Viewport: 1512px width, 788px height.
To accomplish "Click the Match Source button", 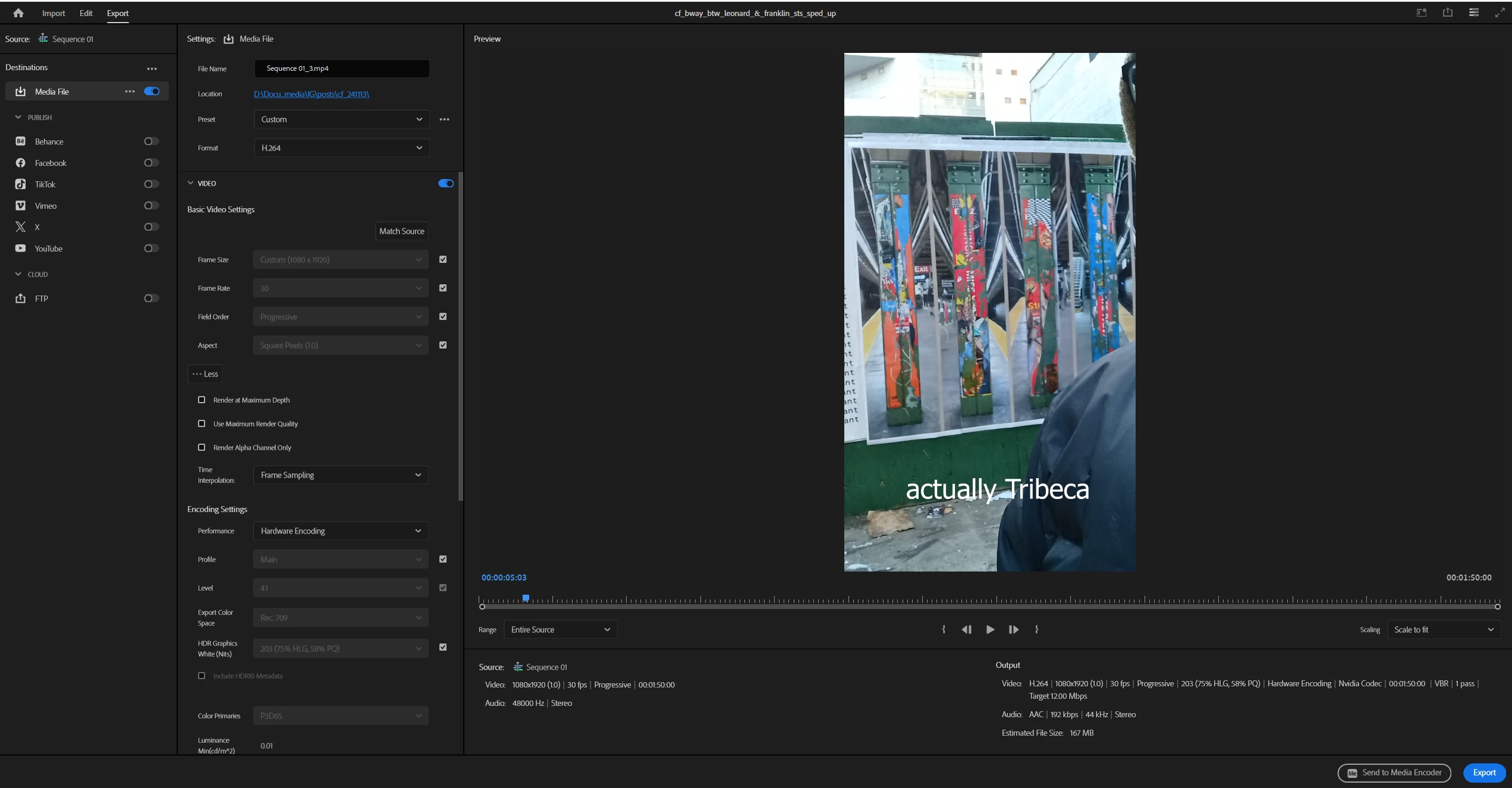I will click(402, 231).
